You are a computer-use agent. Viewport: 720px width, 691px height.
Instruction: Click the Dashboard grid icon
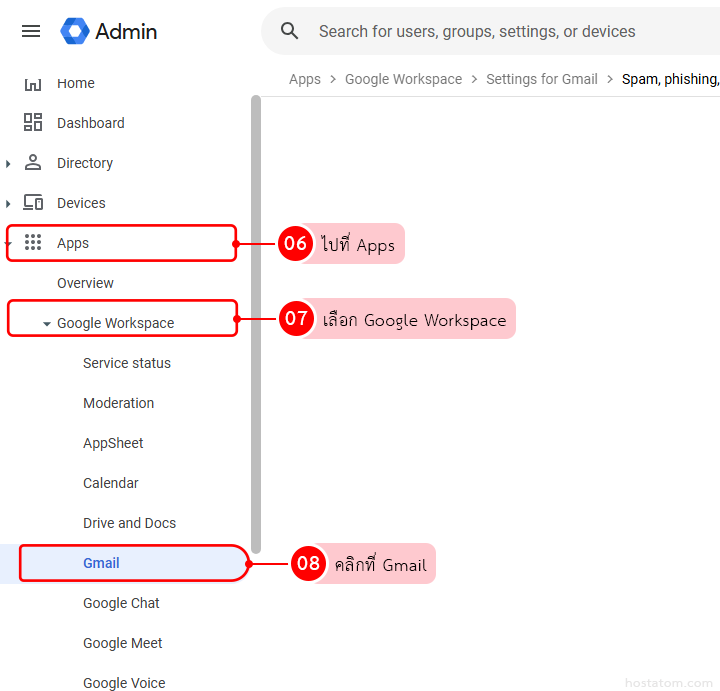pos(33,123)
